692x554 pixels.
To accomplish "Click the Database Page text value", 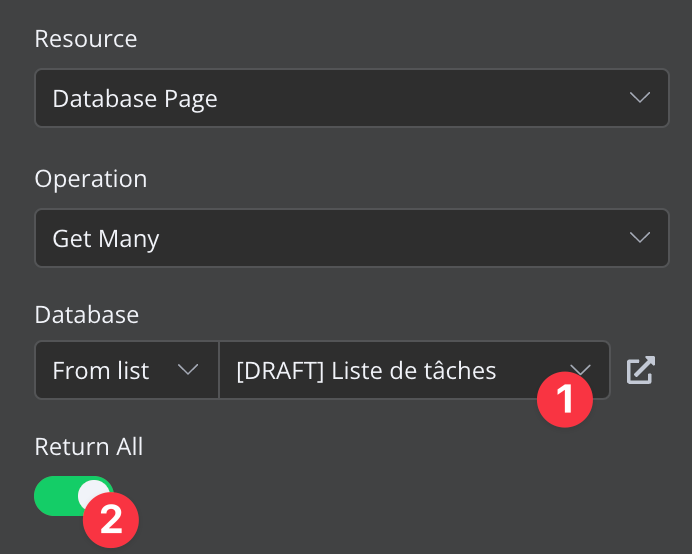I will click(135, 98).
